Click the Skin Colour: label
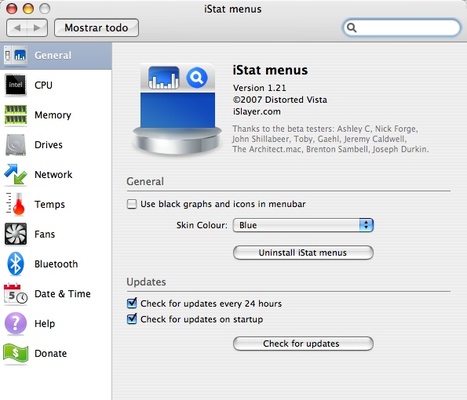The image size is (467, 400). (x=202, y=225)
